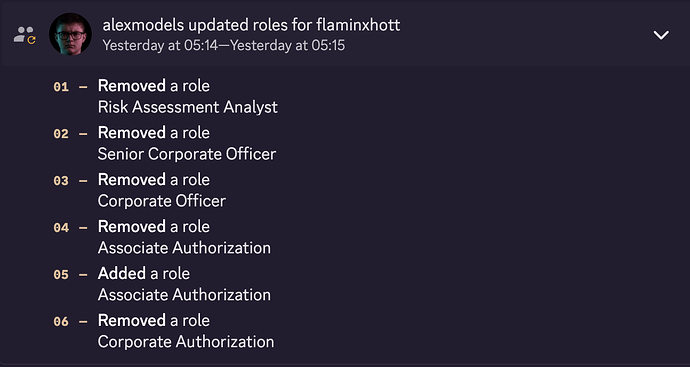
Task: Open alexmodels' avatar picture
Action: (x=70, y=34)
